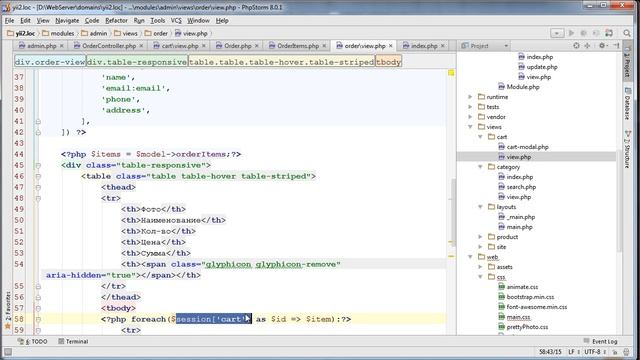The width and height of the screenshot is (640, 360).
Task: Click the div.order-view breadcrumb
Action: pyautogui.click(x=50, y=62)
